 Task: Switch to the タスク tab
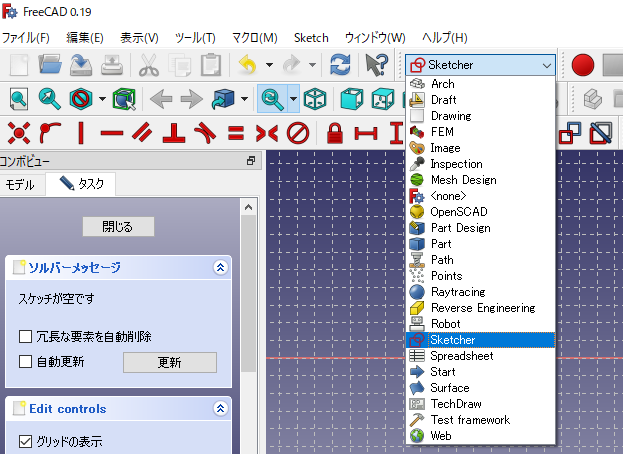(x=81, y=184)
